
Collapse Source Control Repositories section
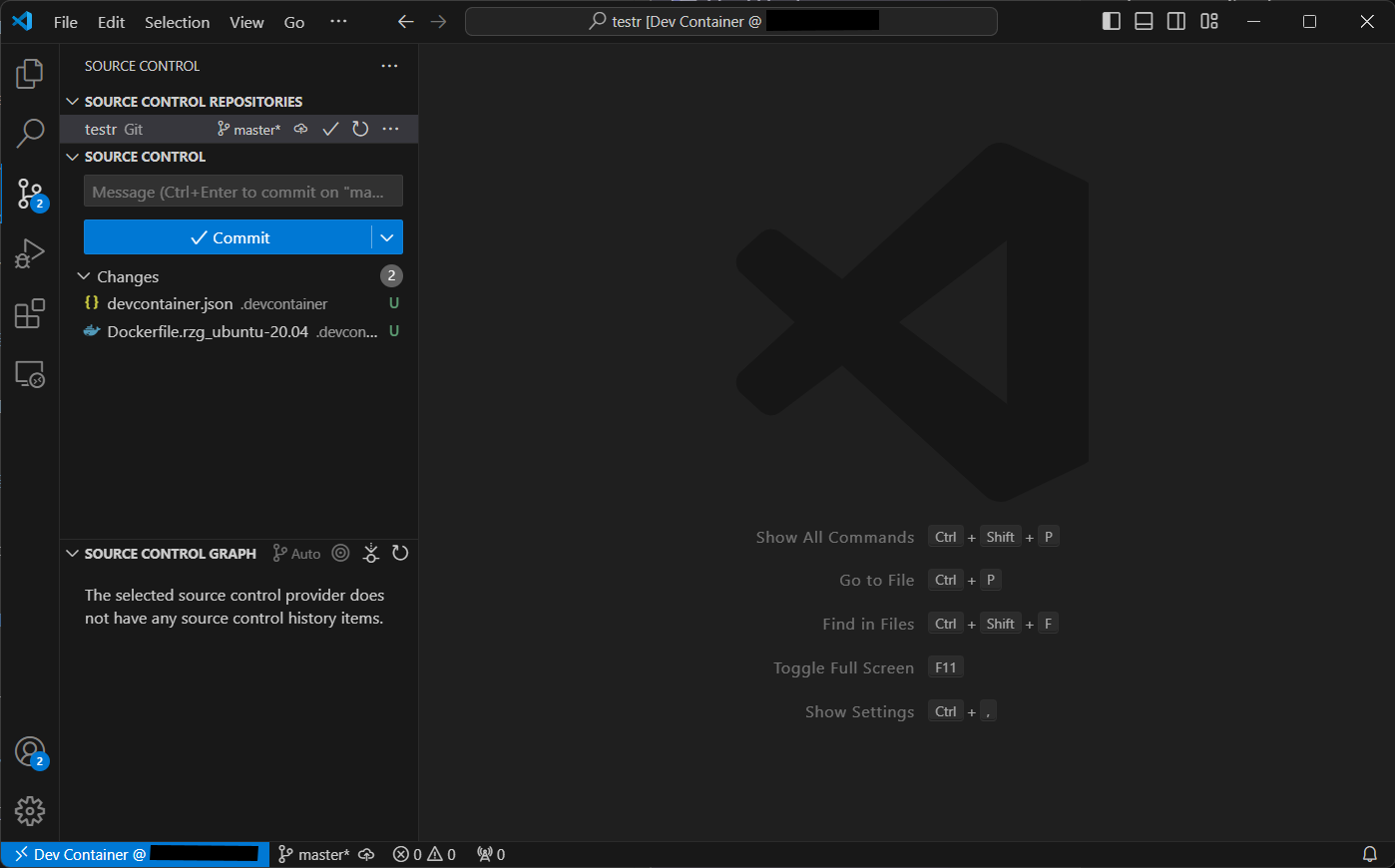click(x=72, y=102)
